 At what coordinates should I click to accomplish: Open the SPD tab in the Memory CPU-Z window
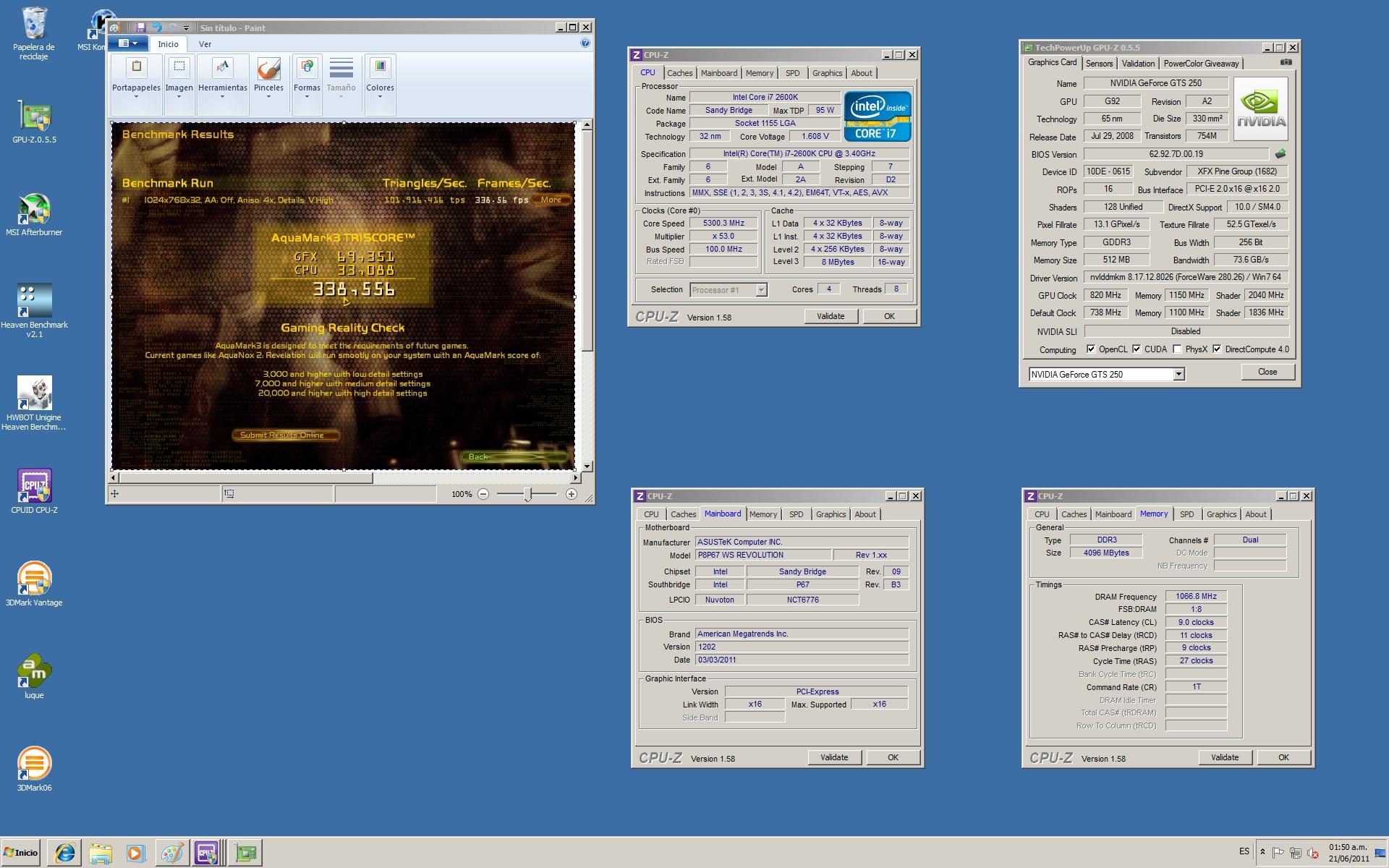point(1187,514)
